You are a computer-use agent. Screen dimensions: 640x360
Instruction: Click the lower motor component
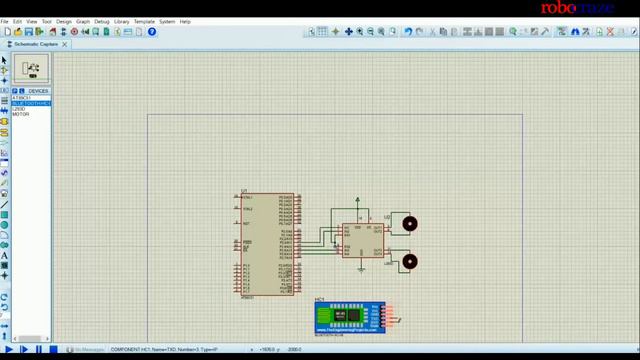pyautogui.click(x=410, y=261)
